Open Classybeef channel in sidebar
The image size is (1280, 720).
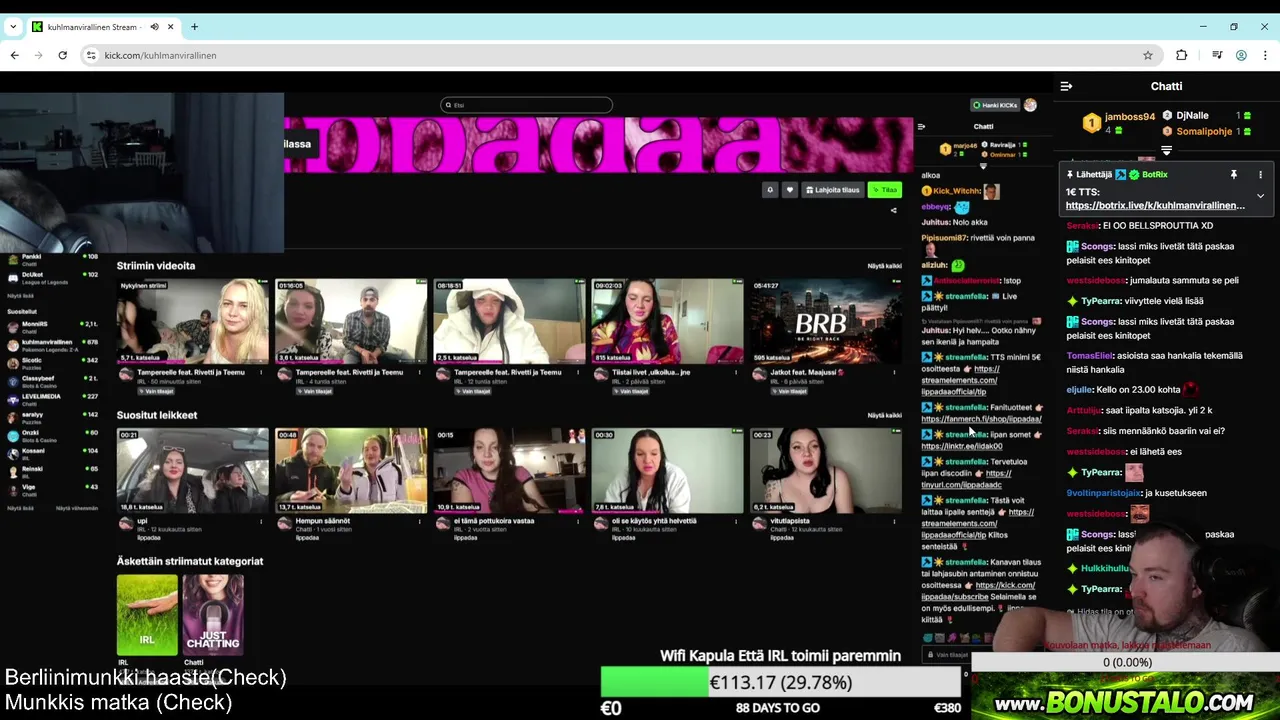[x=53, y=380]
